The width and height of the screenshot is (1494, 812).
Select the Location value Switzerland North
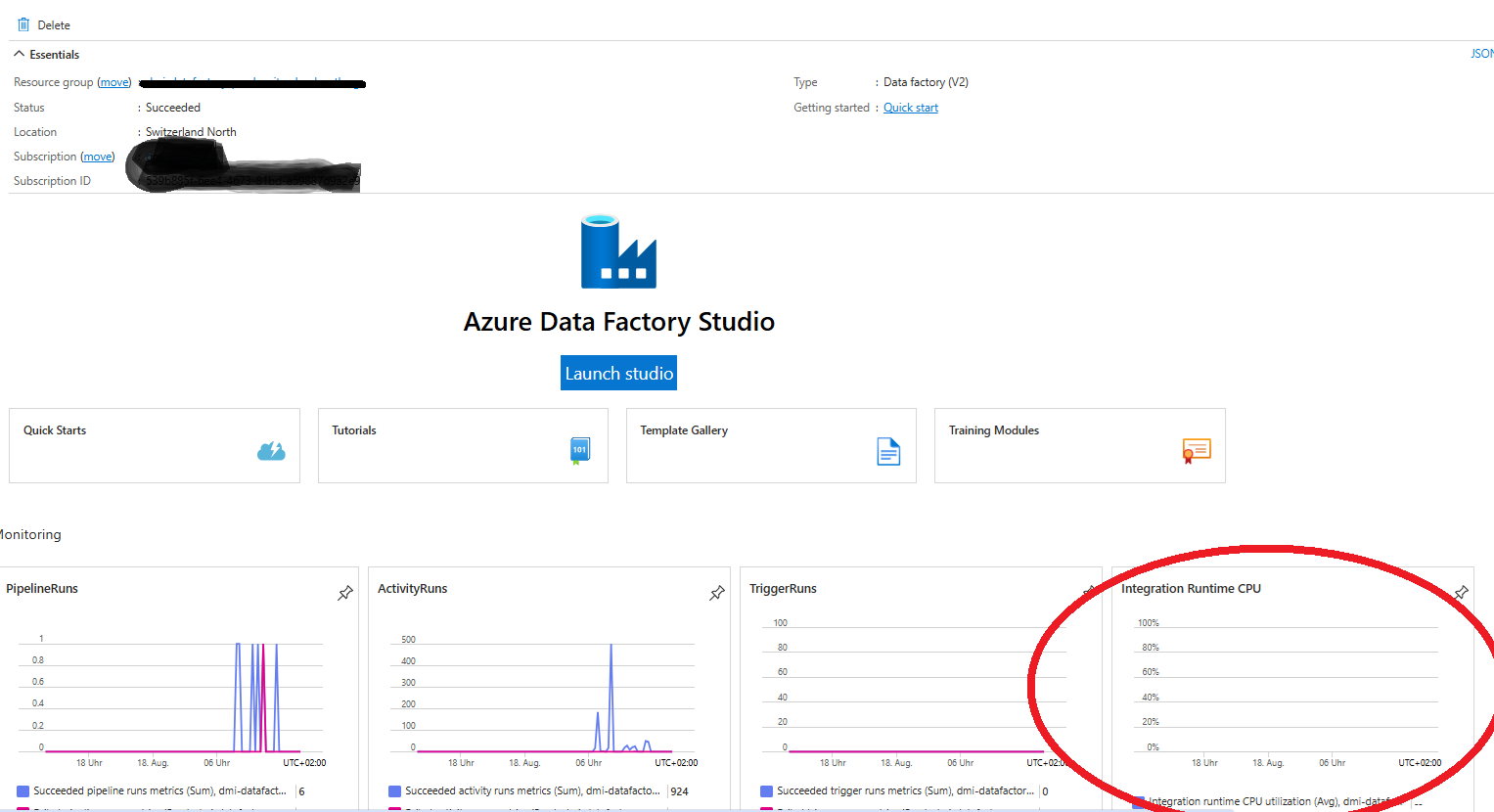point(191,132)
